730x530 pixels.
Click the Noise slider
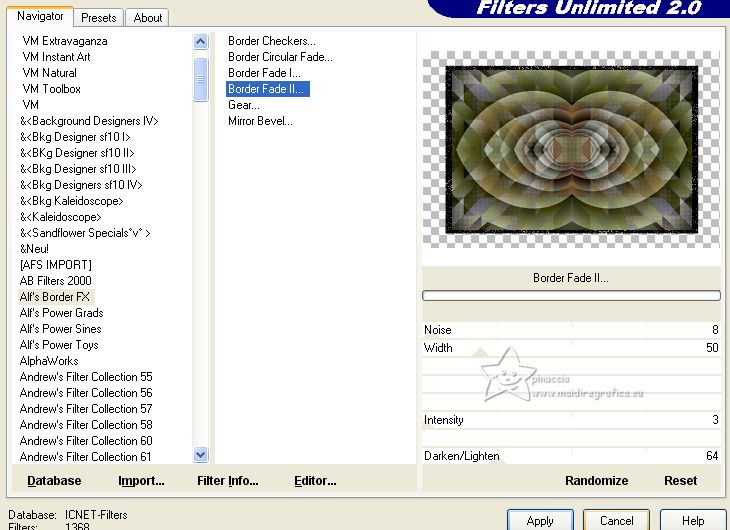click(571, 330)
